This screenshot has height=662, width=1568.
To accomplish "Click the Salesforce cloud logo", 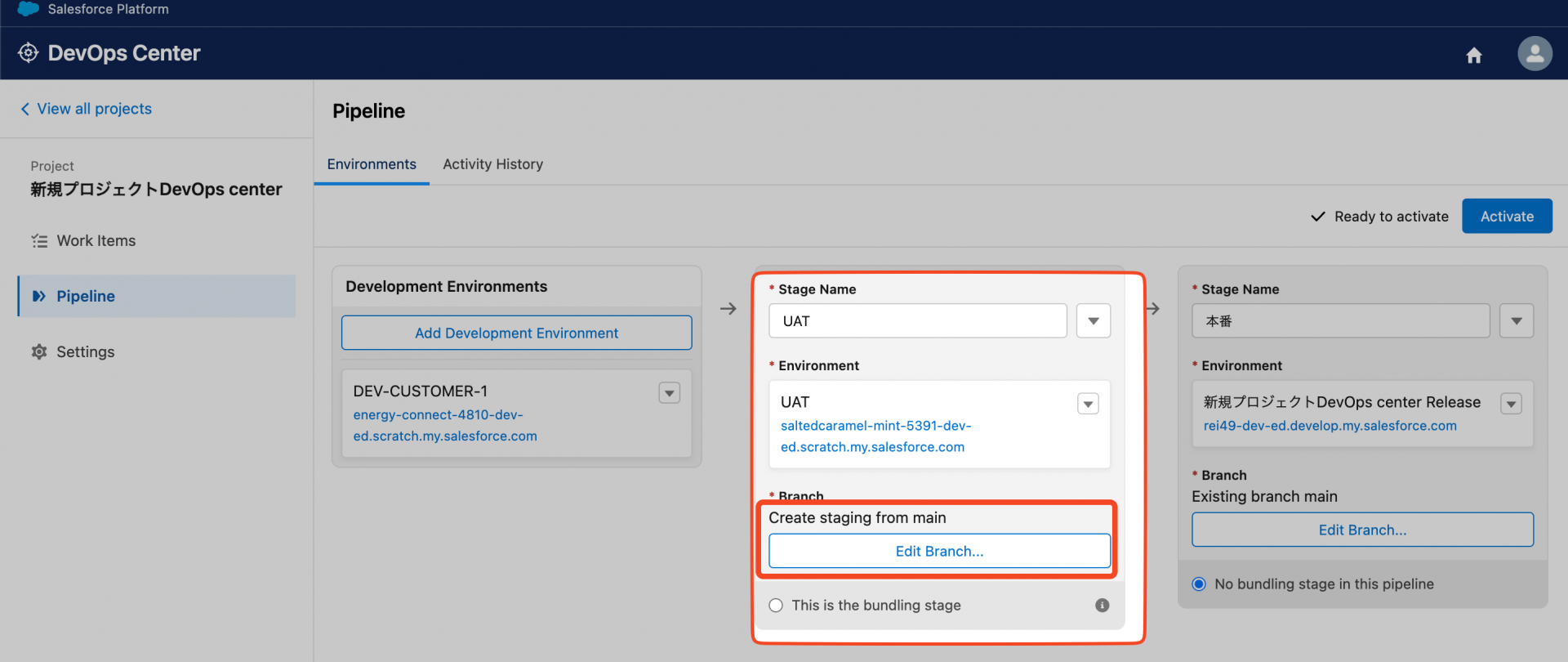I will tap(29, 9).
